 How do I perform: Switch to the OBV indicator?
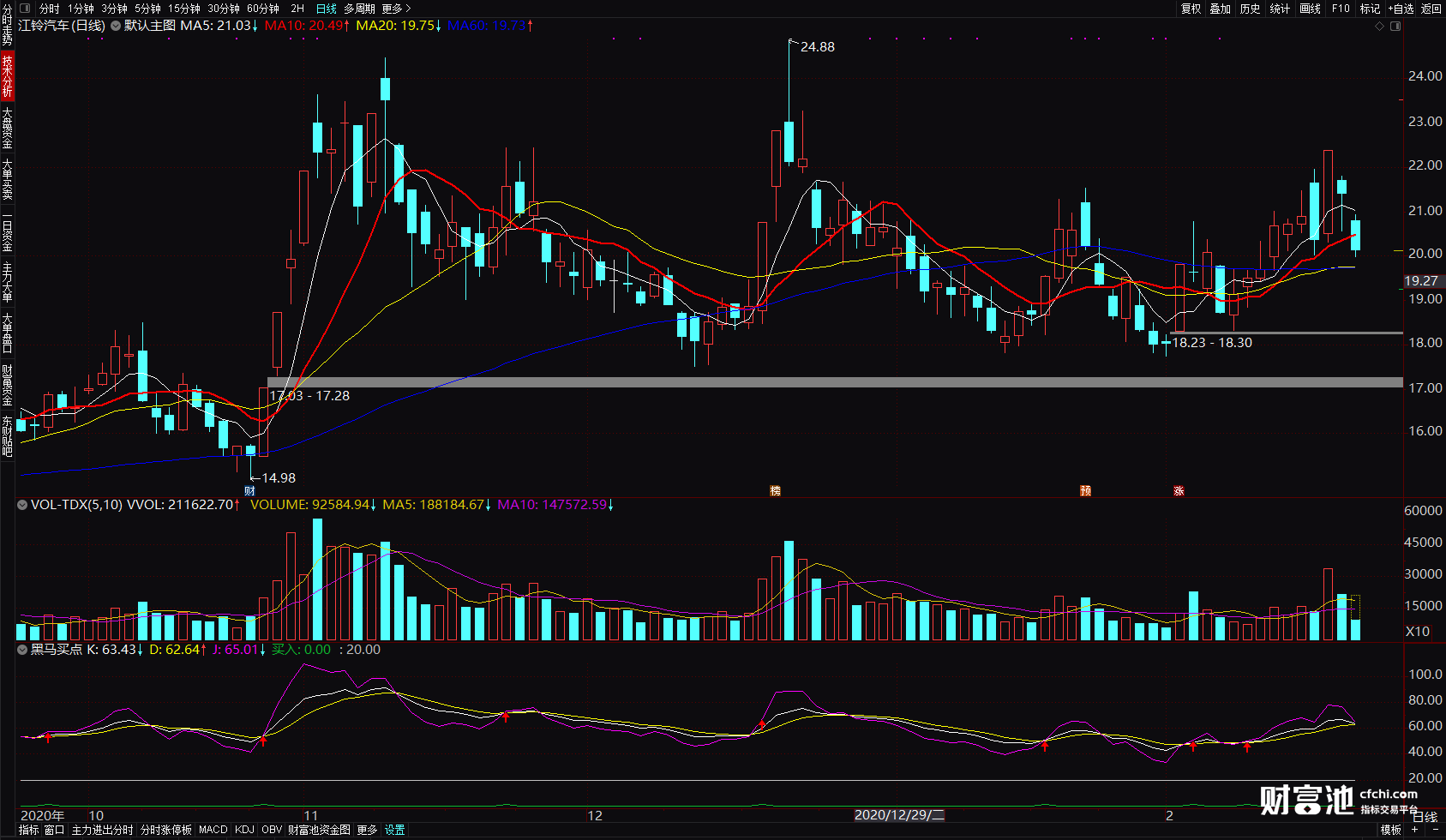coord(272,830)
